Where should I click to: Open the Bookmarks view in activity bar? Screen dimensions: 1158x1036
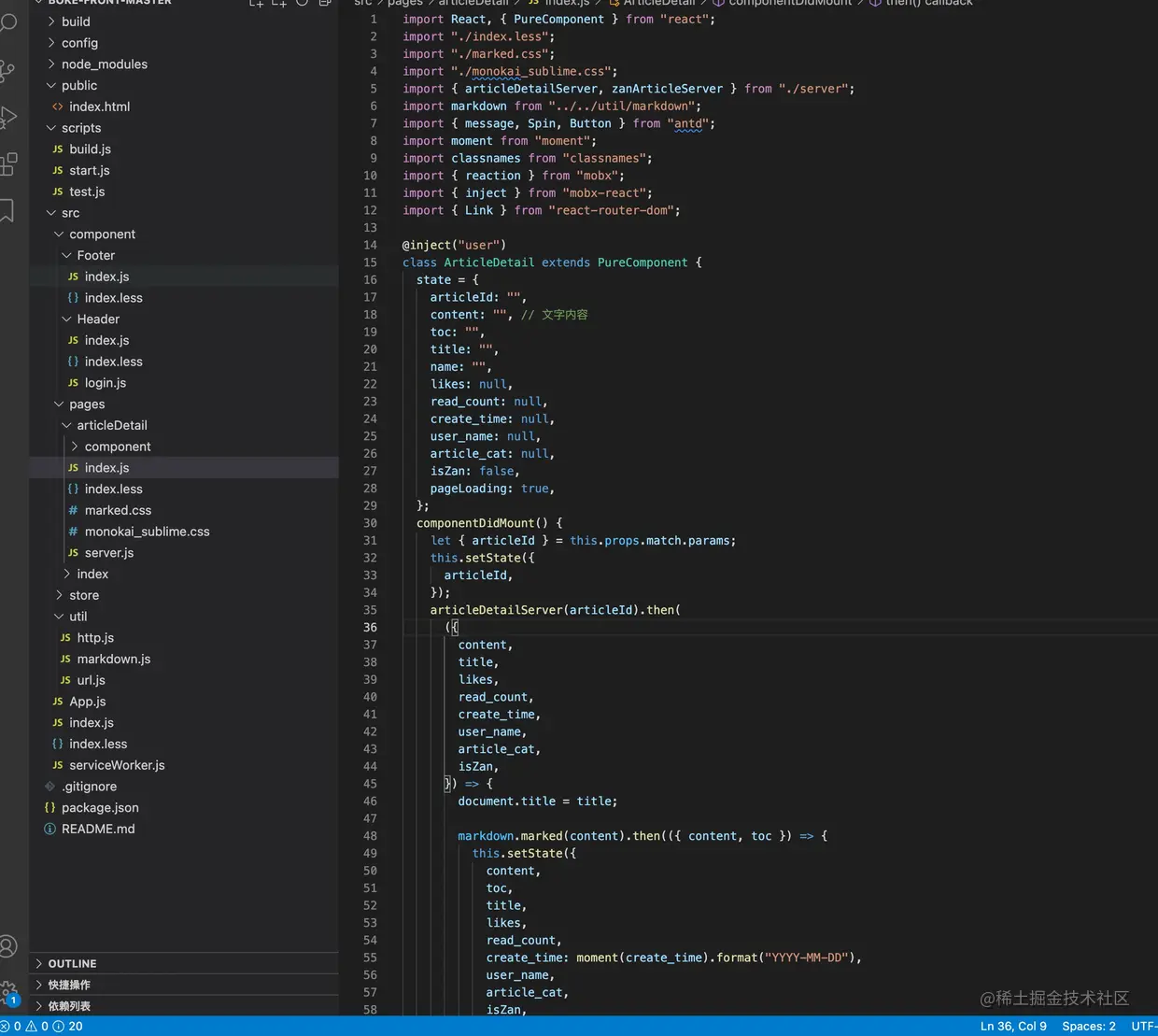click(x=7, y=210)
